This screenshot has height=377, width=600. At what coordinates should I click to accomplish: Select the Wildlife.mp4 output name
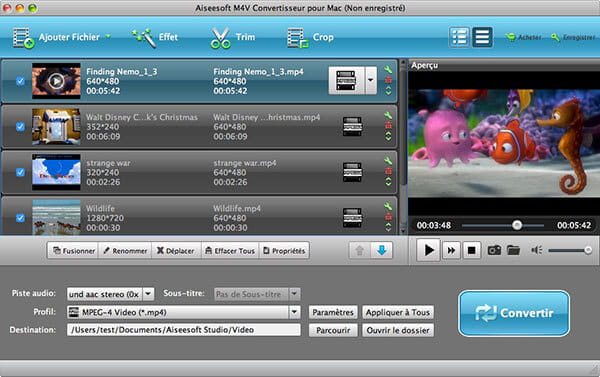[x=237, y=209]
